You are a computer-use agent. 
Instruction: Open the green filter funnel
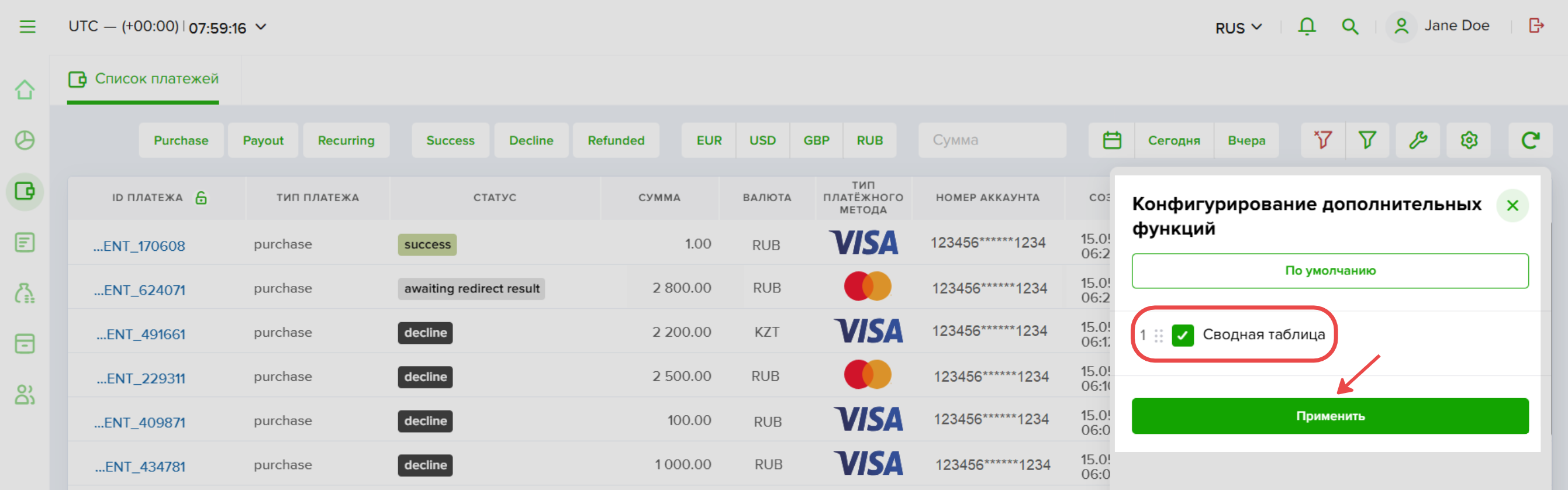point(1367,140)
